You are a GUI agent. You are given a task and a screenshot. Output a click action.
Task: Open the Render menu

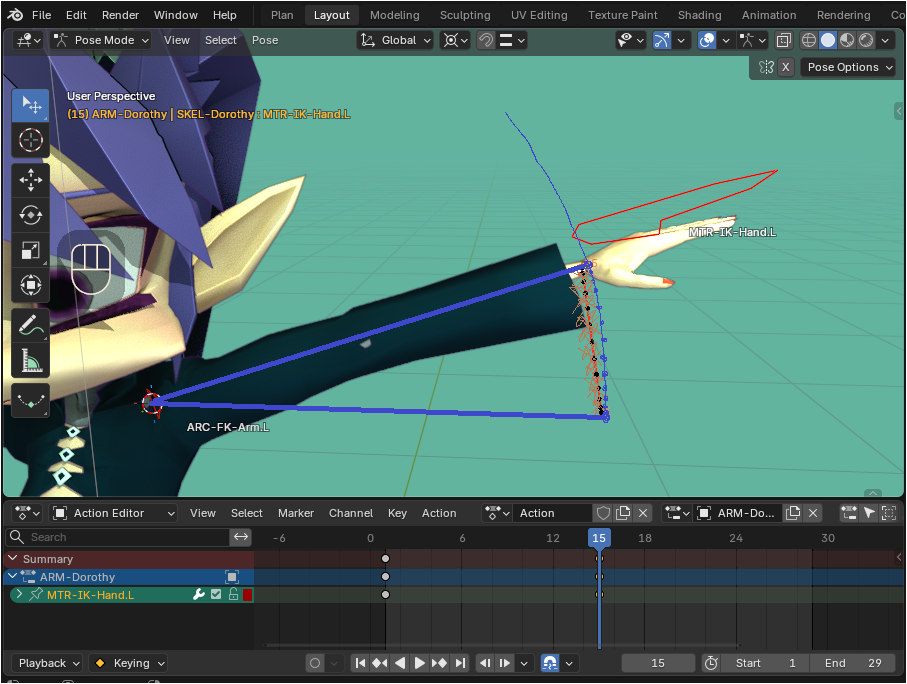tap(120, 15)
